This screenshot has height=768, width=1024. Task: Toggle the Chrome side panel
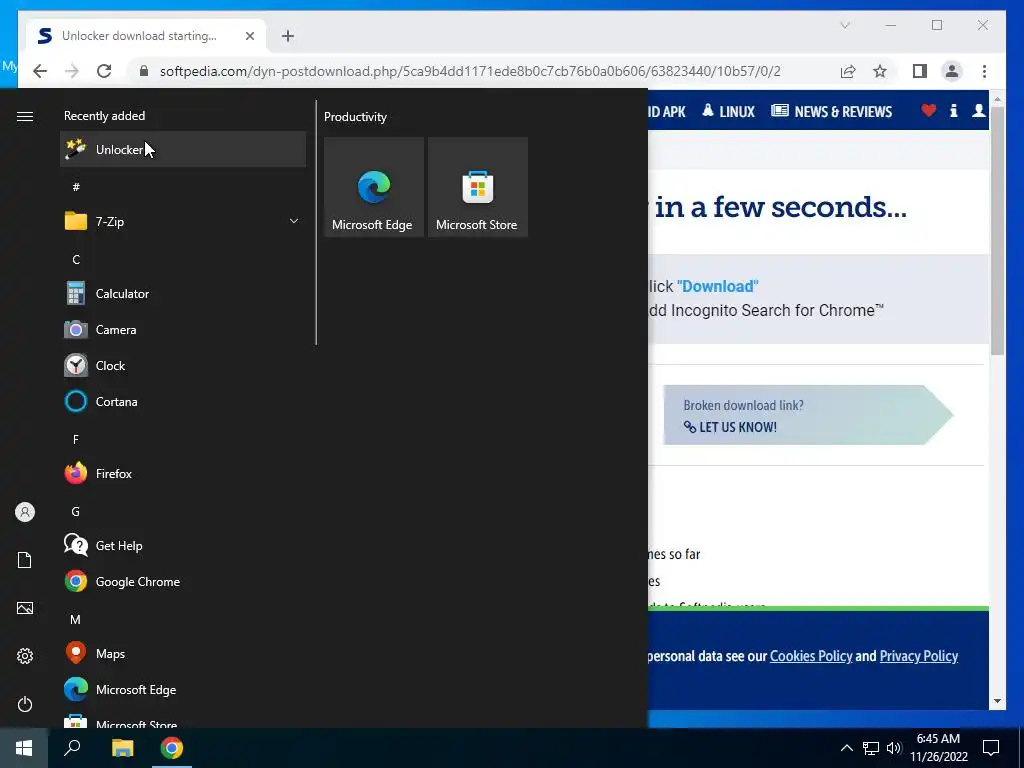point(920,71)
